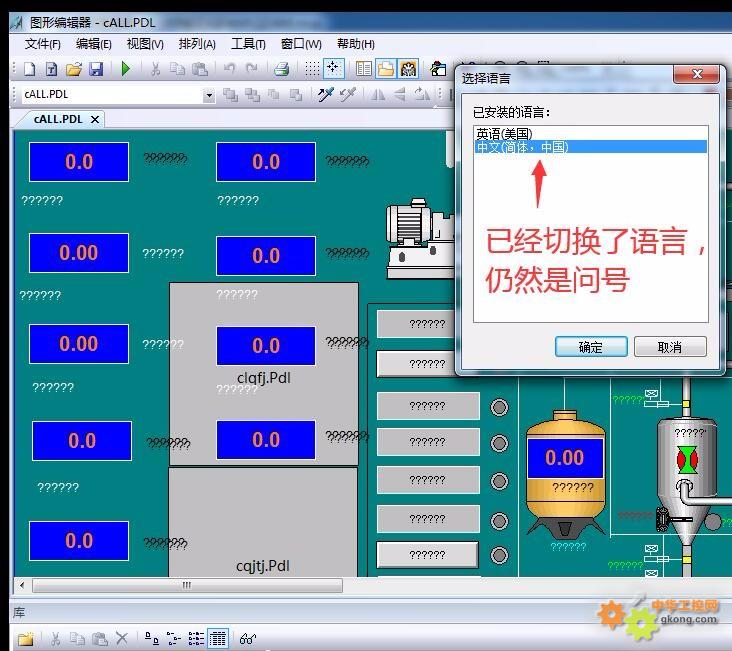Toggle library details view
Image resolution: width=732 pixels, height=651 pixels.
[218, 638]
